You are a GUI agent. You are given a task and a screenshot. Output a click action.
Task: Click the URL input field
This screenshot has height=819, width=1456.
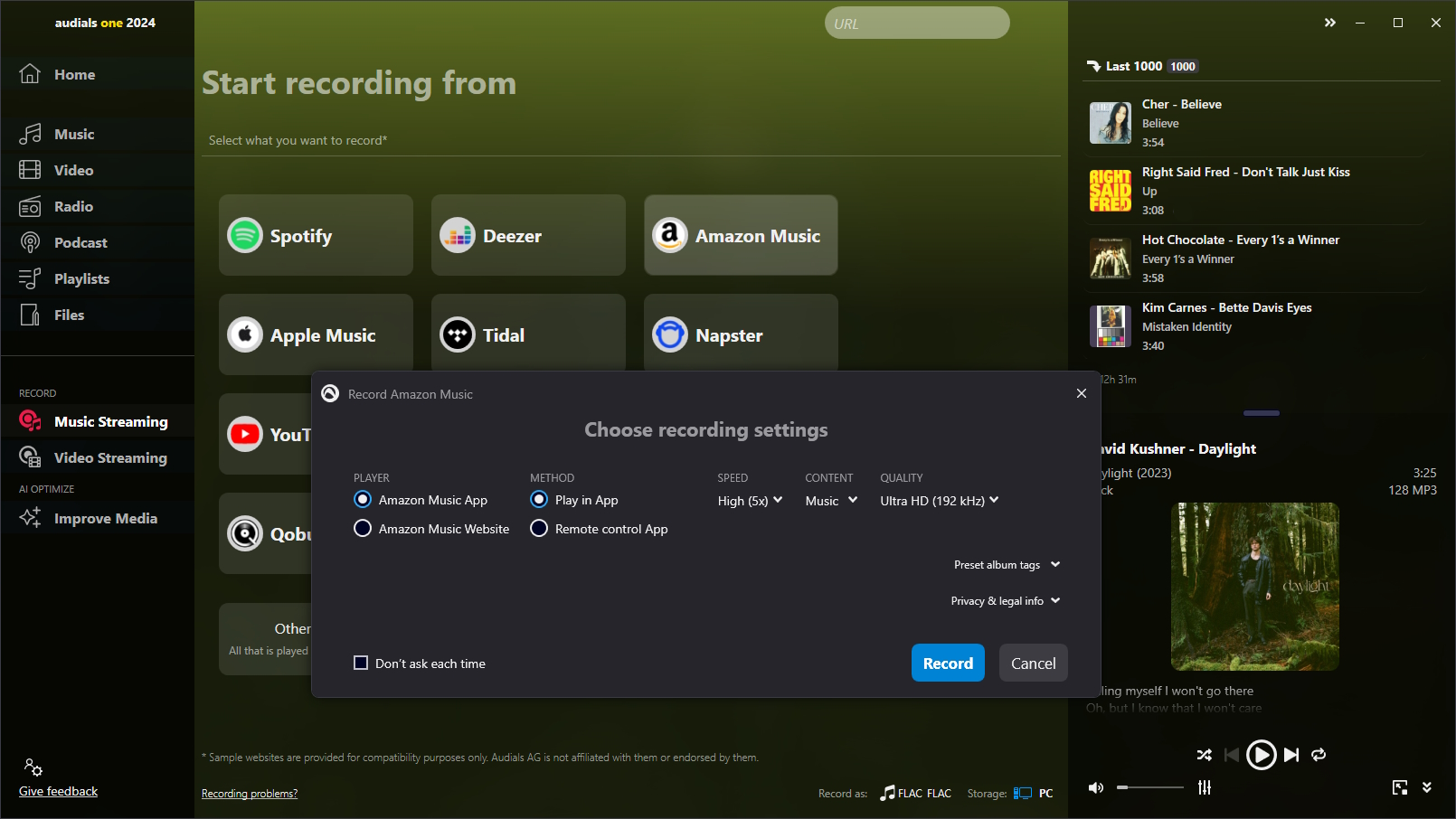click(x=917, y=24)
